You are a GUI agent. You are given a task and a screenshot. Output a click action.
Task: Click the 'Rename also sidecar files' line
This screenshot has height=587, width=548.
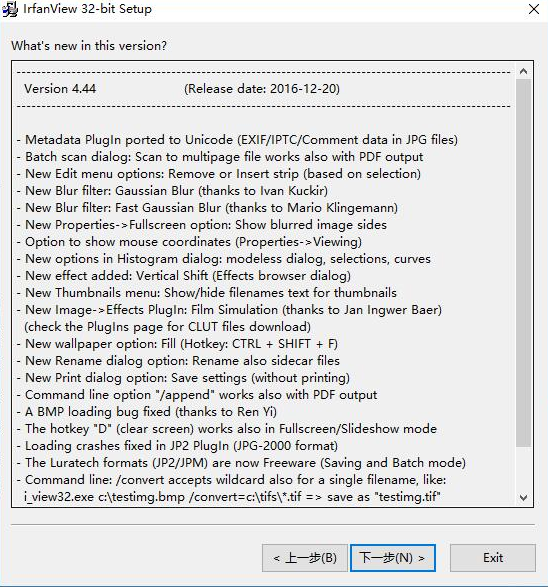[178, 361]
